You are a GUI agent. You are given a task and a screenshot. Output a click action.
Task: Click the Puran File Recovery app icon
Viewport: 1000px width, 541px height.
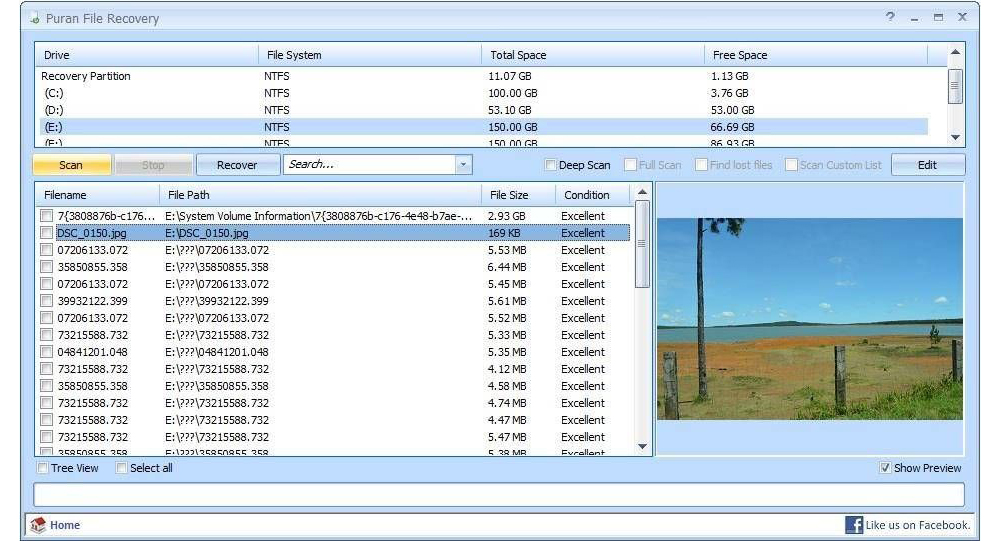pyautogui.click(x=35, y=19)
